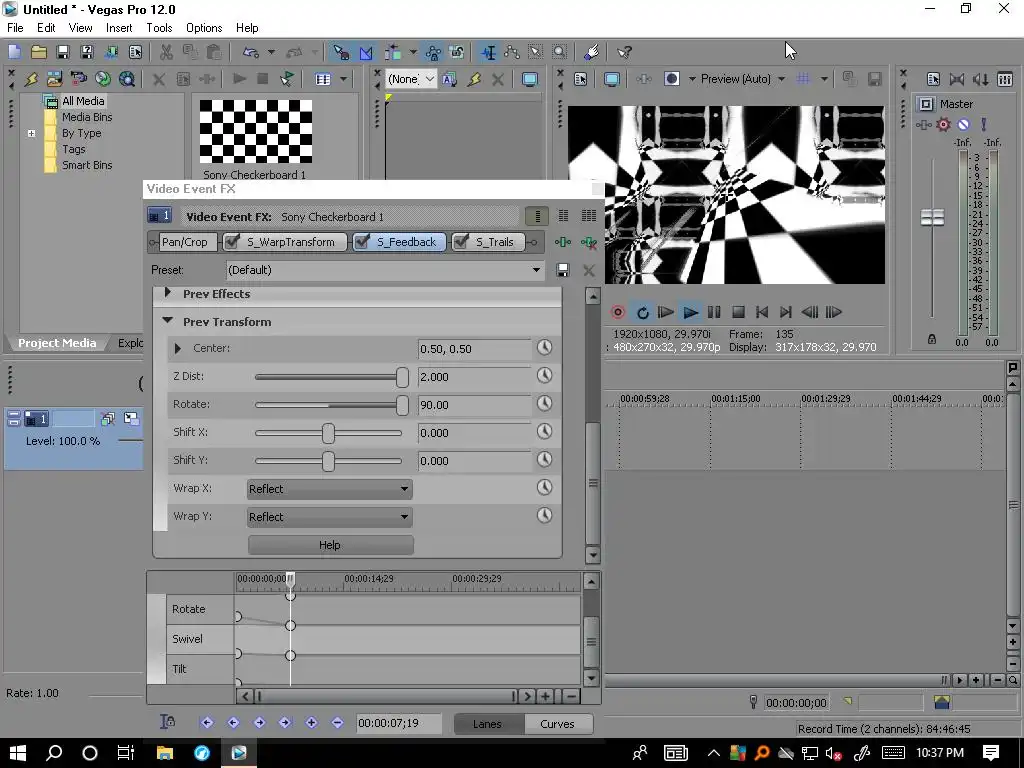This screenshot has height=768, width=1024.
Task: Toggle Sync Cursor icon in keyframe bar
Action: (167, 722)
